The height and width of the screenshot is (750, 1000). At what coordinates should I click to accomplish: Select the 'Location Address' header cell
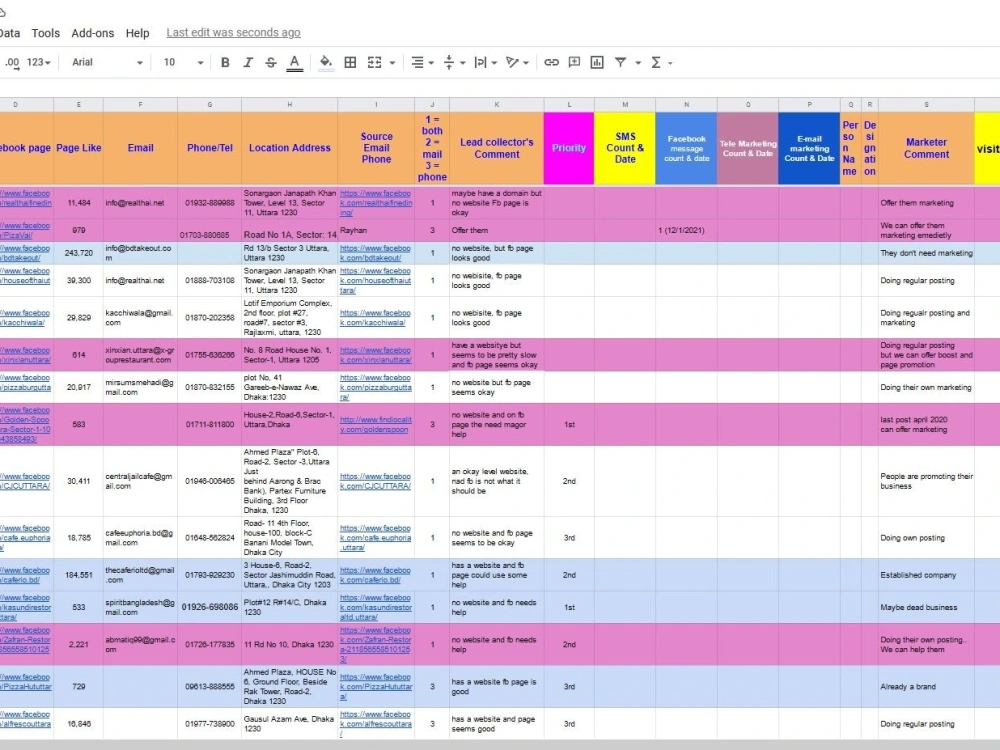tap(290, 148)
